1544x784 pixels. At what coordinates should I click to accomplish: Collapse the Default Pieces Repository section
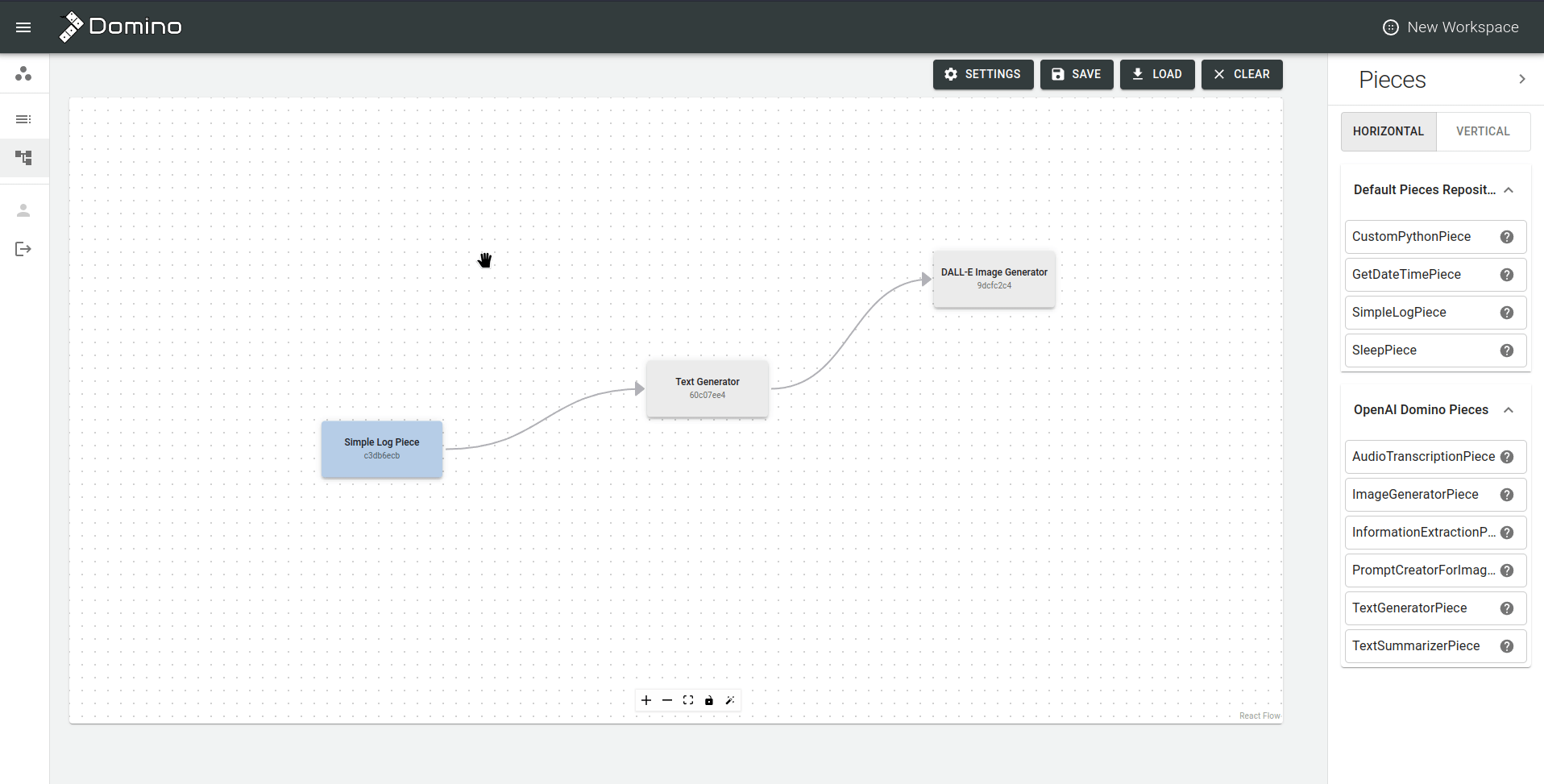(1509, 190)
